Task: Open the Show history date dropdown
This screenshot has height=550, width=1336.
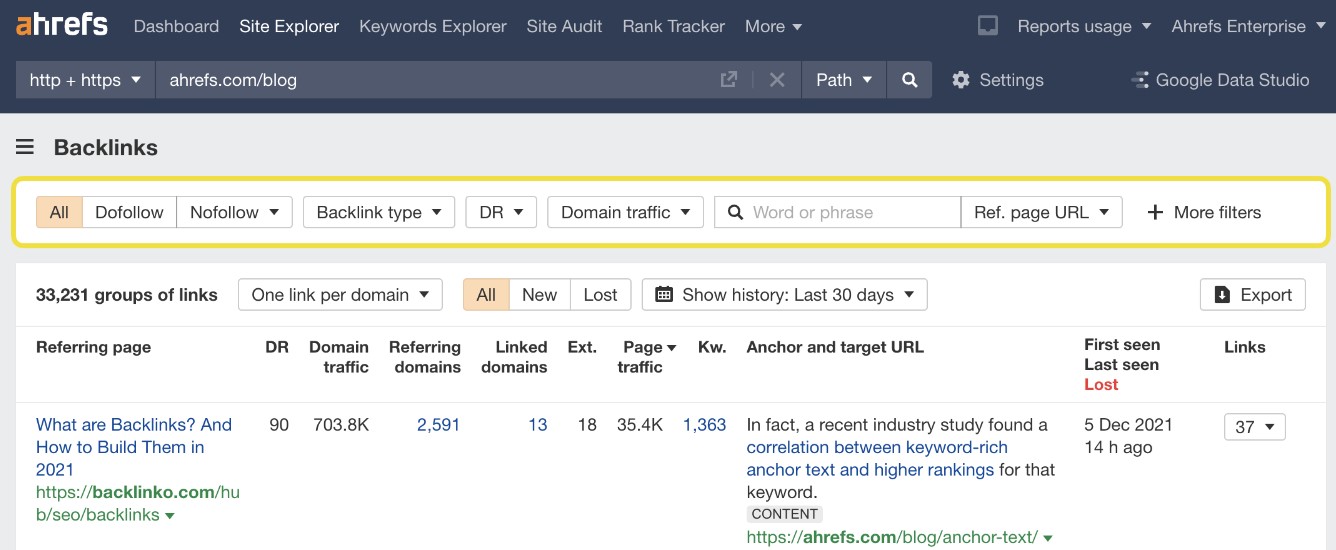Action: 784,295
